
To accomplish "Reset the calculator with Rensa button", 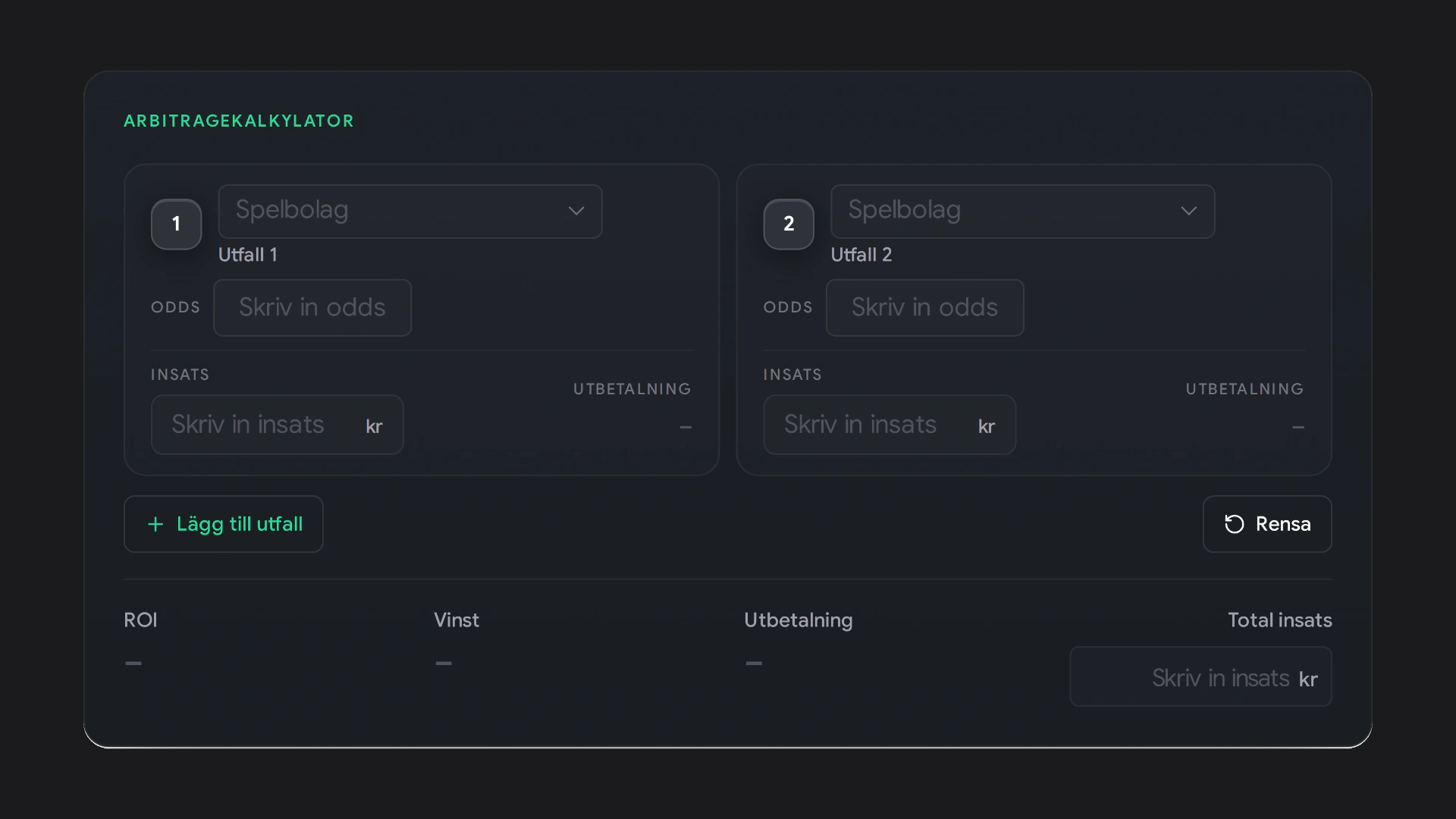I will [x=1267, y=524].
